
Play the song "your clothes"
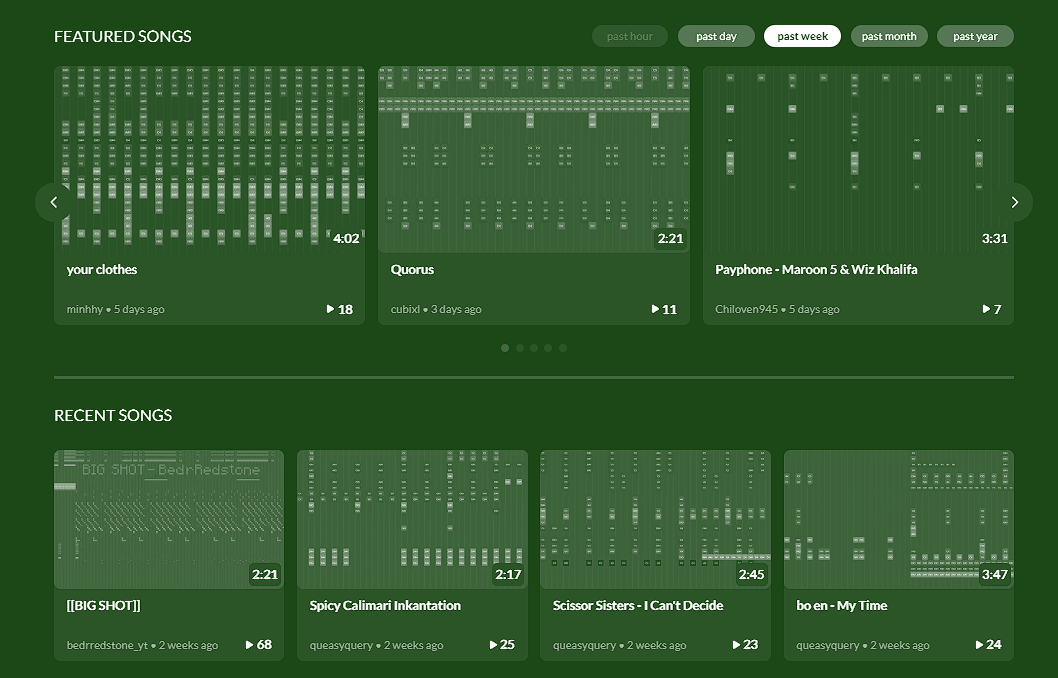(333, 309)
